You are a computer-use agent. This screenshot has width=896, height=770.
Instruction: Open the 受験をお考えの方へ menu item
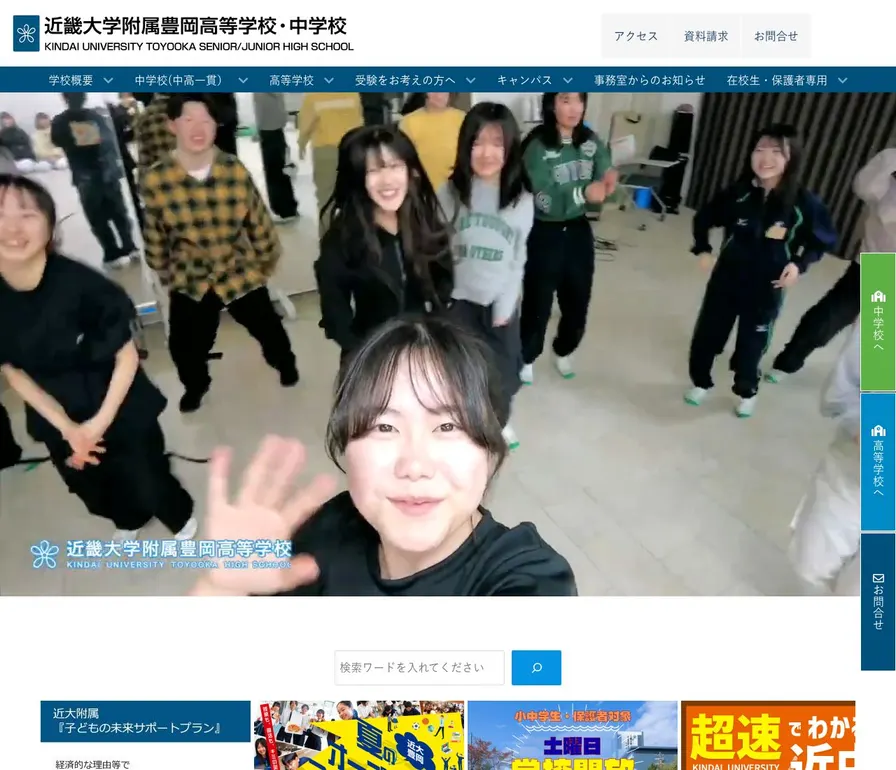coord(405,81)
